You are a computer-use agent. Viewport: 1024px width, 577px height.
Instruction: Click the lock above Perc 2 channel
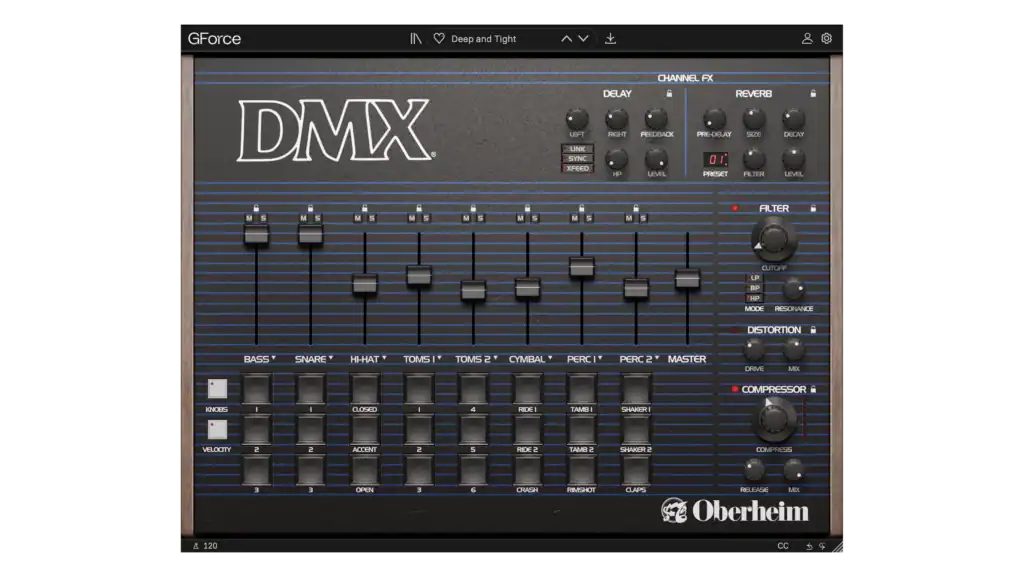tap(635, 208)
